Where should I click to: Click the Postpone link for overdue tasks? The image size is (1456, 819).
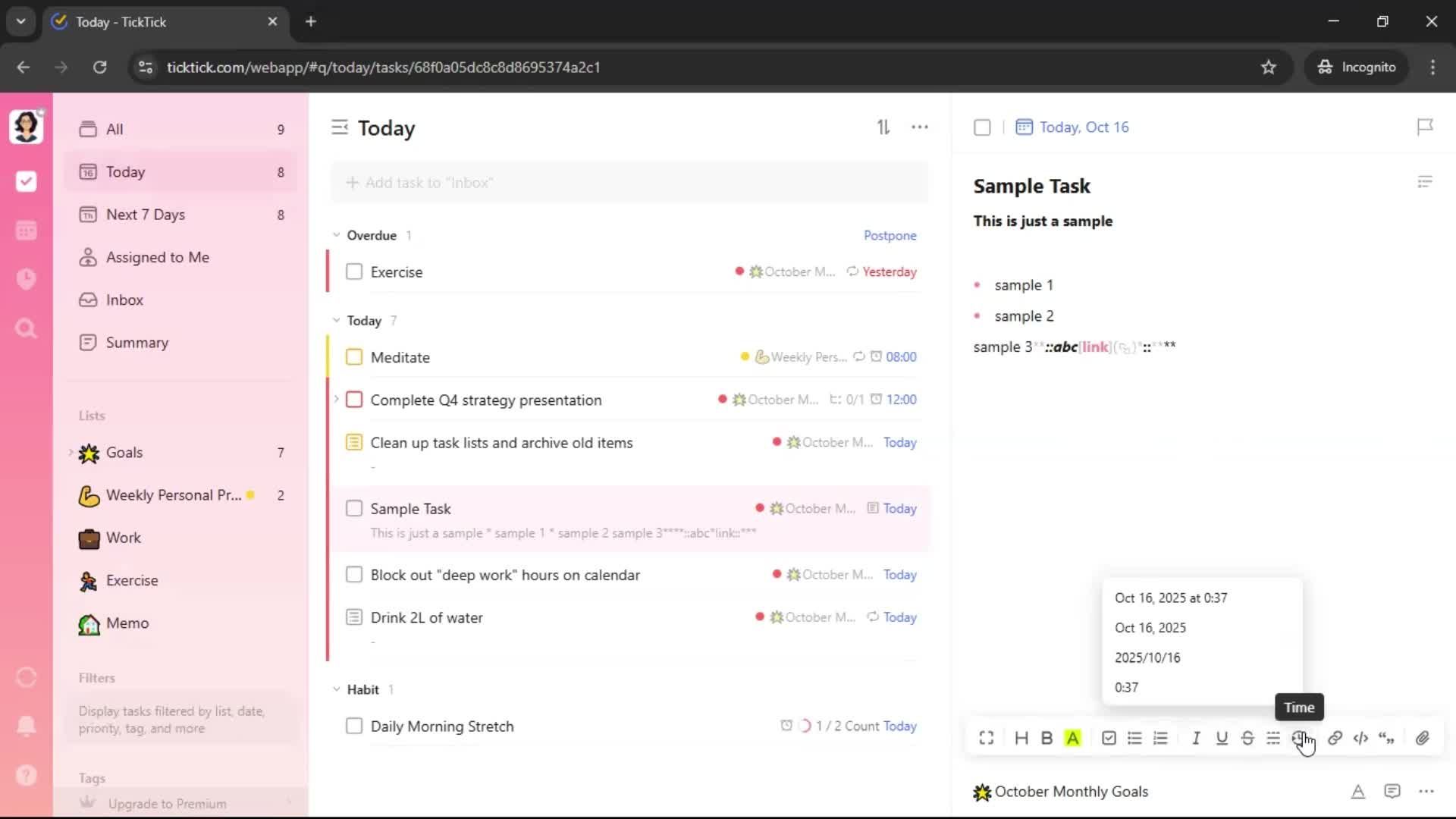(890, 235)
